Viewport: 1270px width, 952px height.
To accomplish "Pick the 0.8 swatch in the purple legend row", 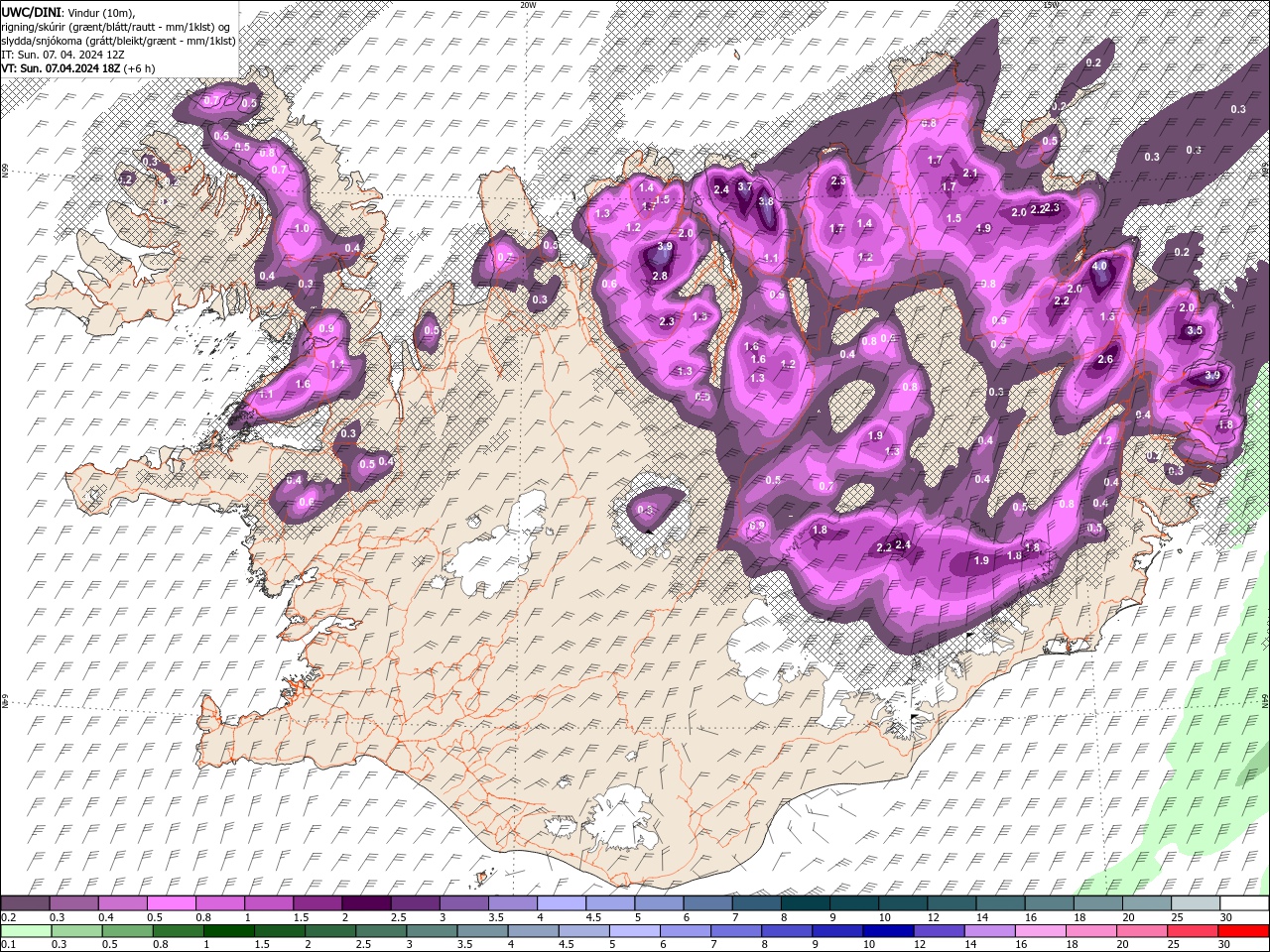I will [219, 903].
